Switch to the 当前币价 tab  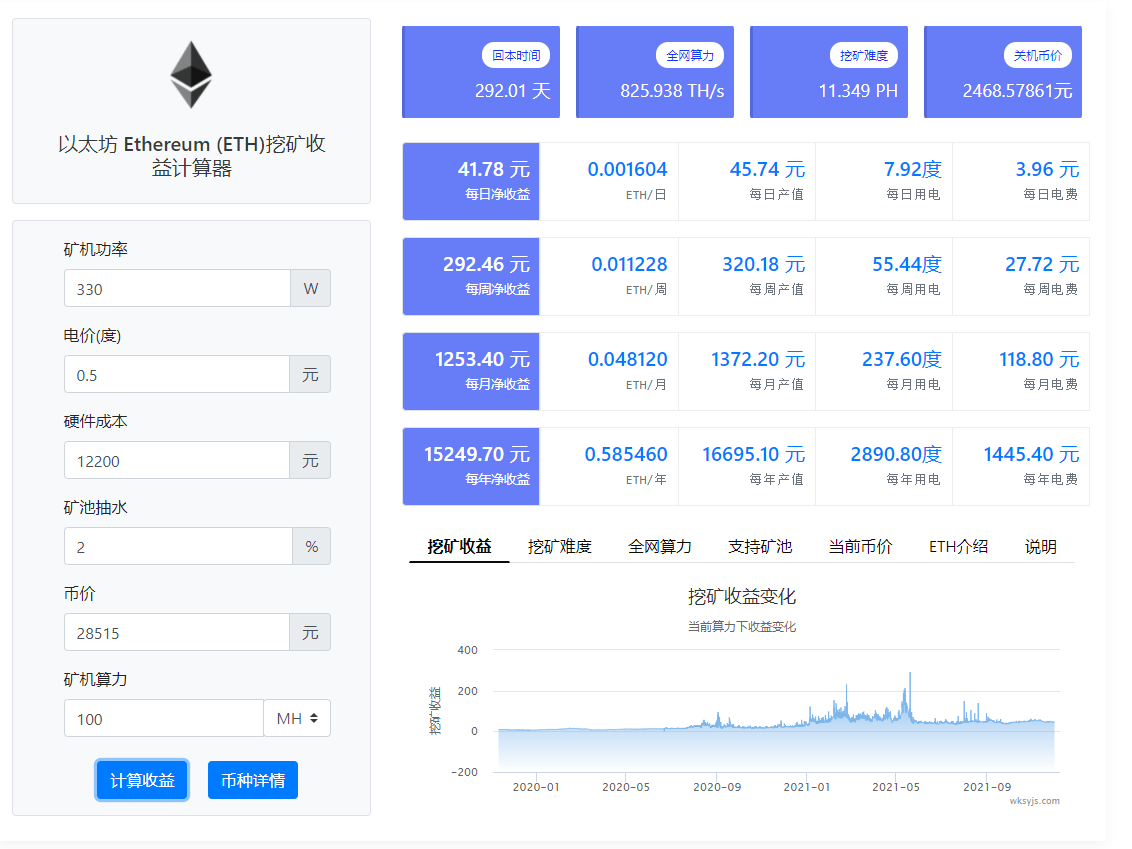(861, 547)
